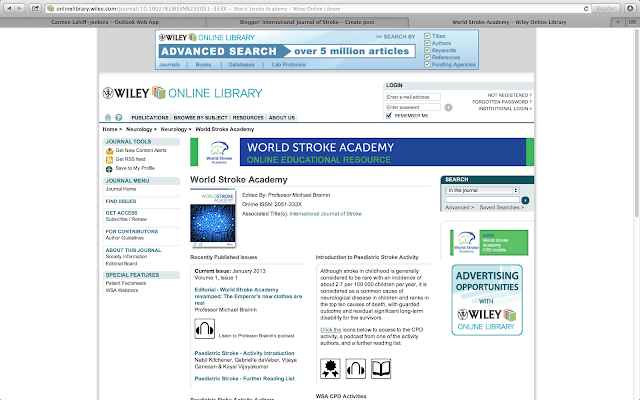
Task: Click the World Stroke Academy banner logo
Action: click(x=219, y=152)
